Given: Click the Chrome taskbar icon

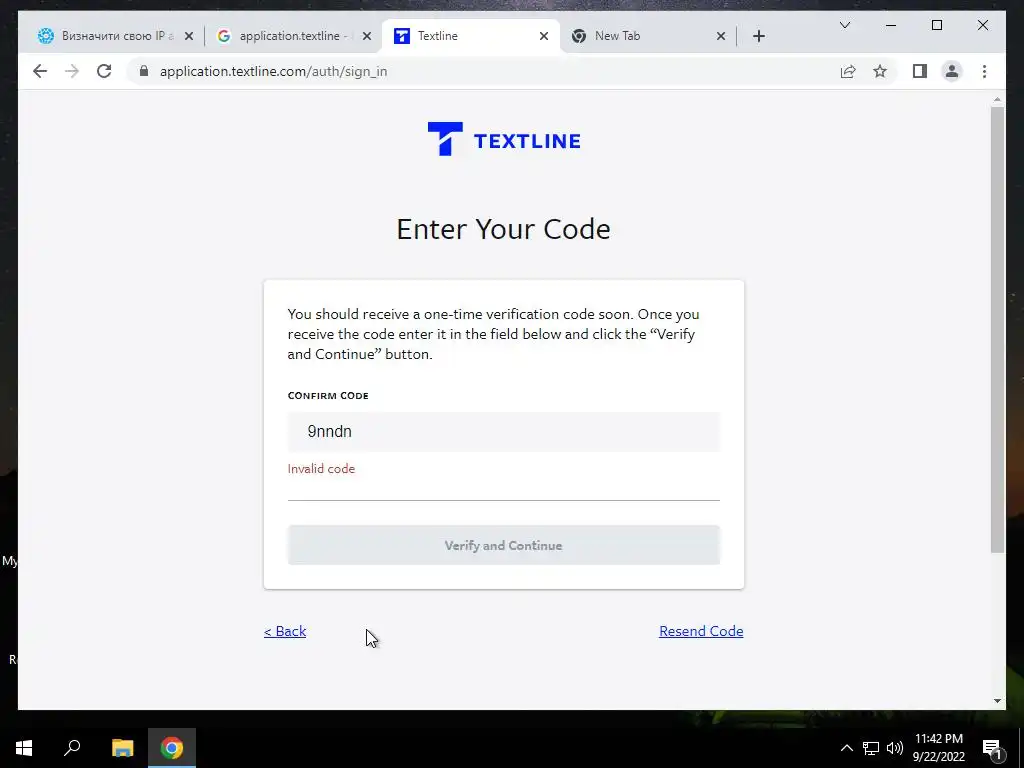Looking at the screenshot, I should pos(172,748).
